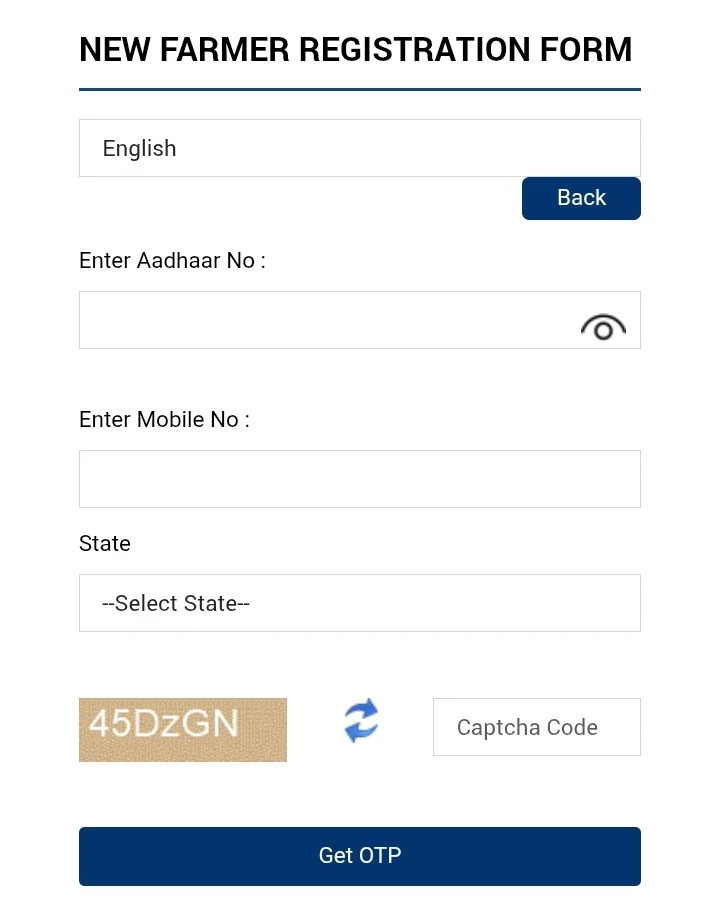Expand the Select State dropdown
Image resolution: width=720 pixels, height=912 pixels.
pyautogui.click(x=359, y=603)
